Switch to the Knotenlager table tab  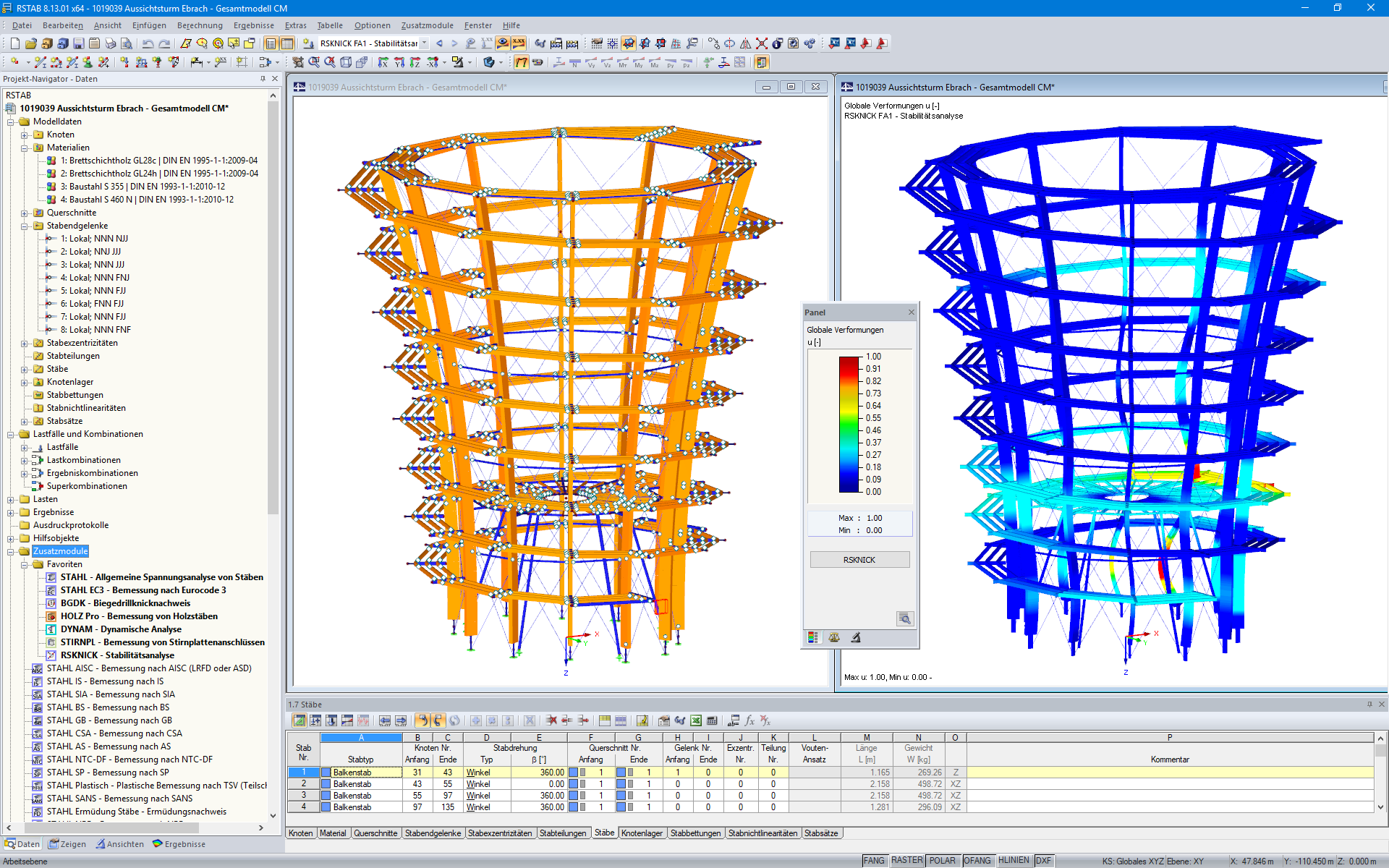(642, 833)
